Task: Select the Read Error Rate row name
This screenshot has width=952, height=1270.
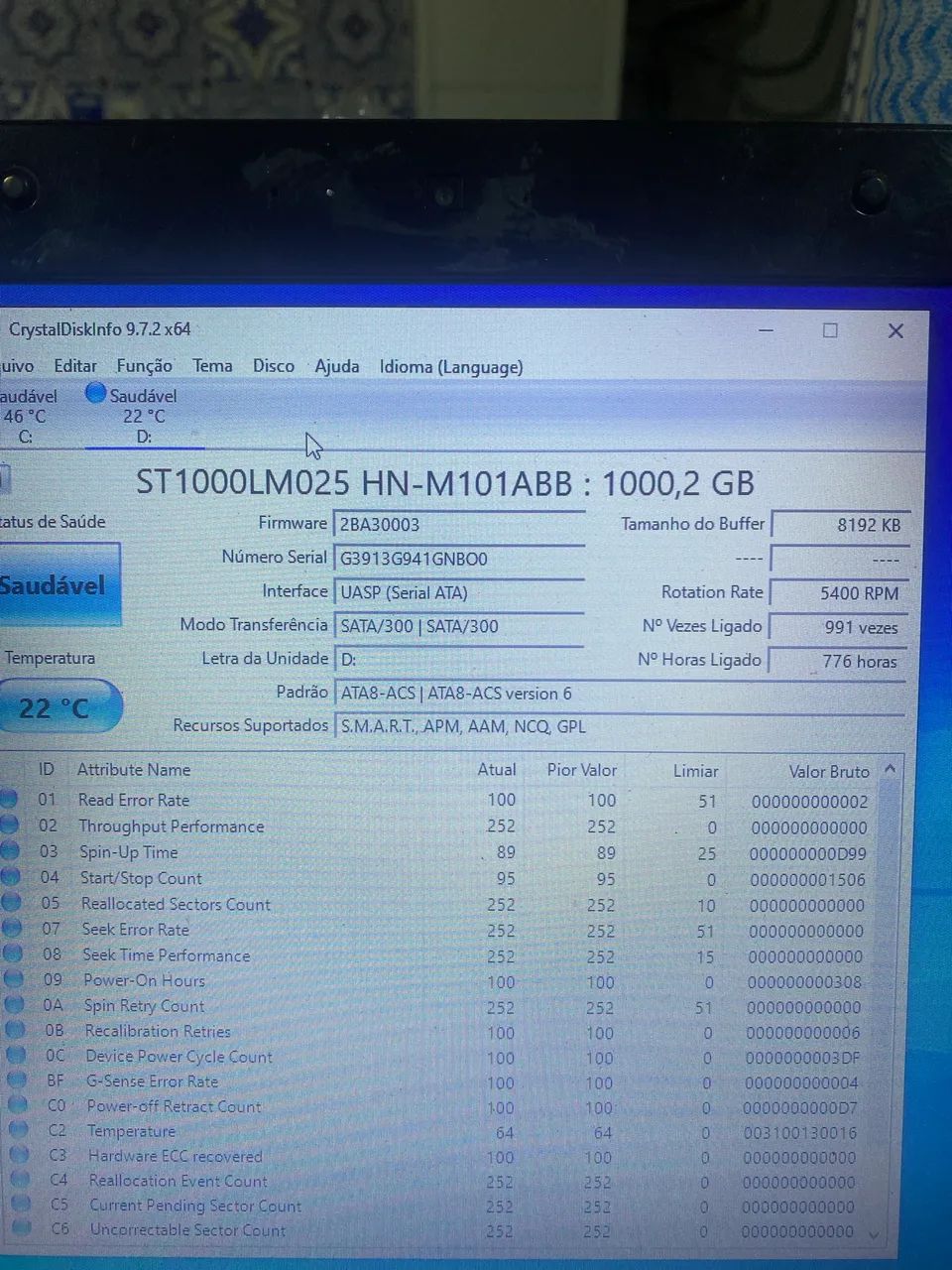Action: [x=134, y=800]
